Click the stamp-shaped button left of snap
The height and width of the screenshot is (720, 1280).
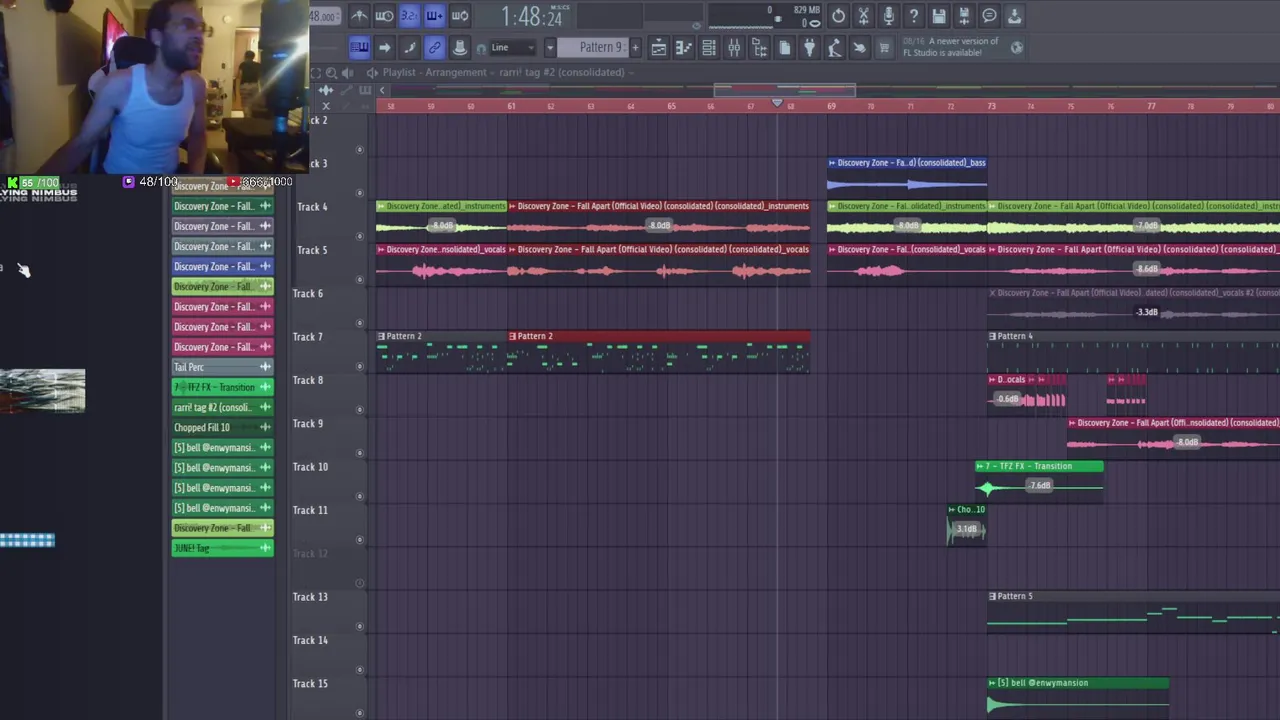(460, 48)
